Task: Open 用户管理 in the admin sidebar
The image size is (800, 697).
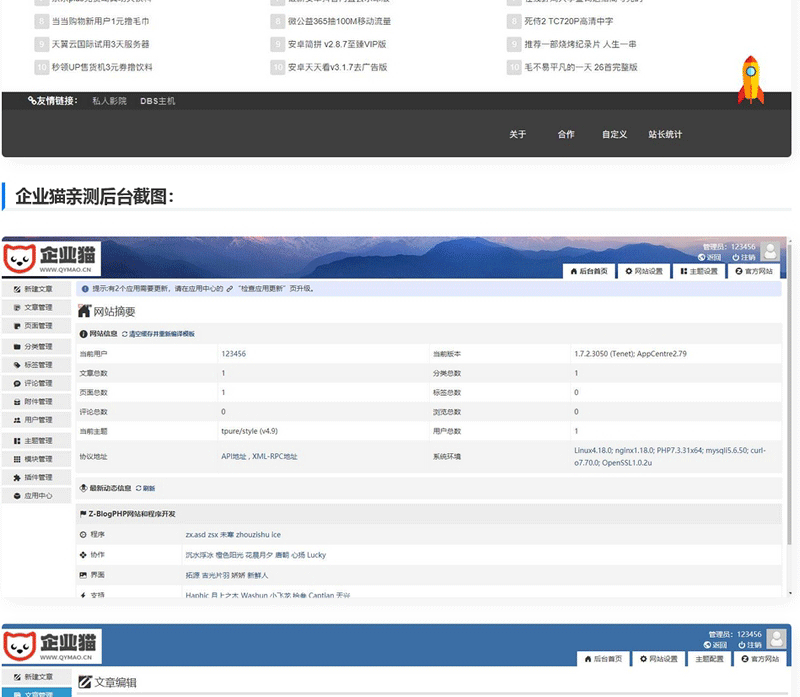Action: (36, 420)
